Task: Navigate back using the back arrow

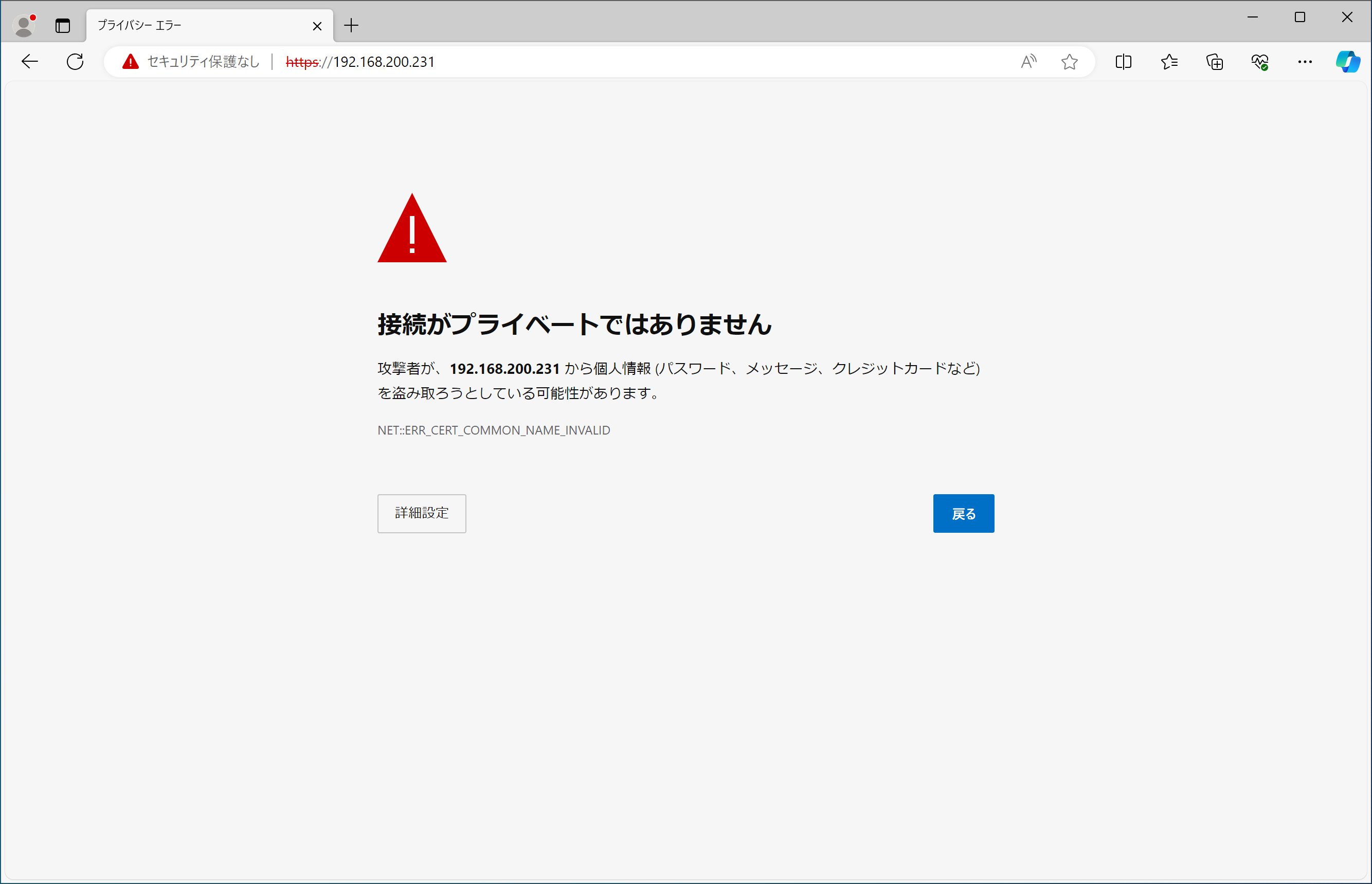Action: pos(29,61)
